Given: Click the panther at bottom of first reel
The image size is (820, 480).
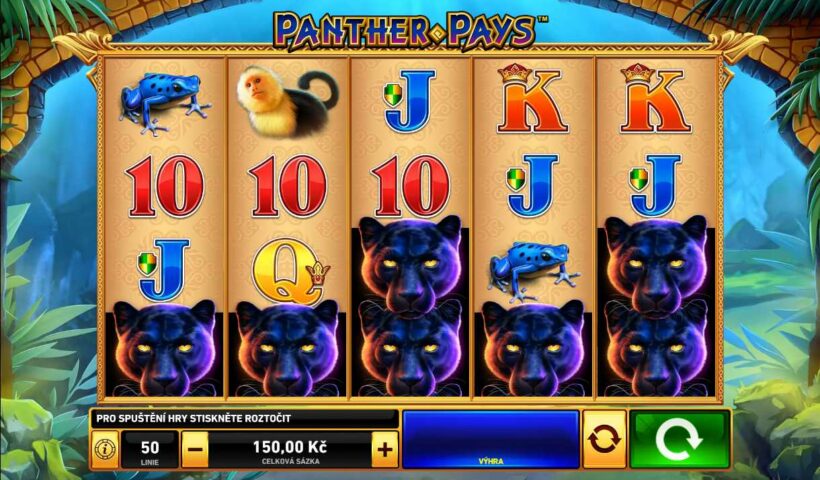Looking at the screenshot, I should tap(165, 348).
